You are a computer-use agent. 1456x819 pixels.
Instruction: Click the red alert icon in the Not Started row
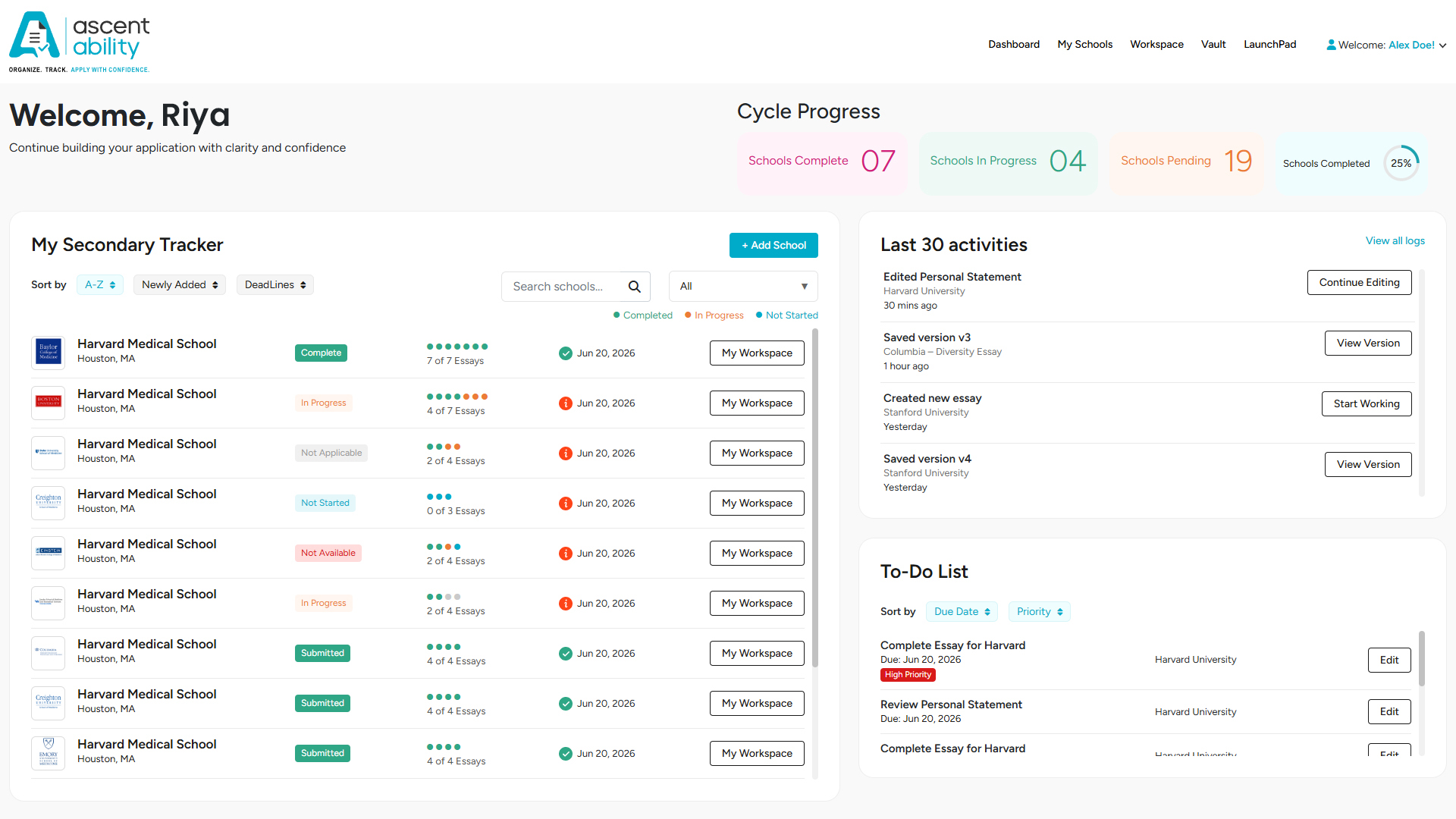coord(566,503)
